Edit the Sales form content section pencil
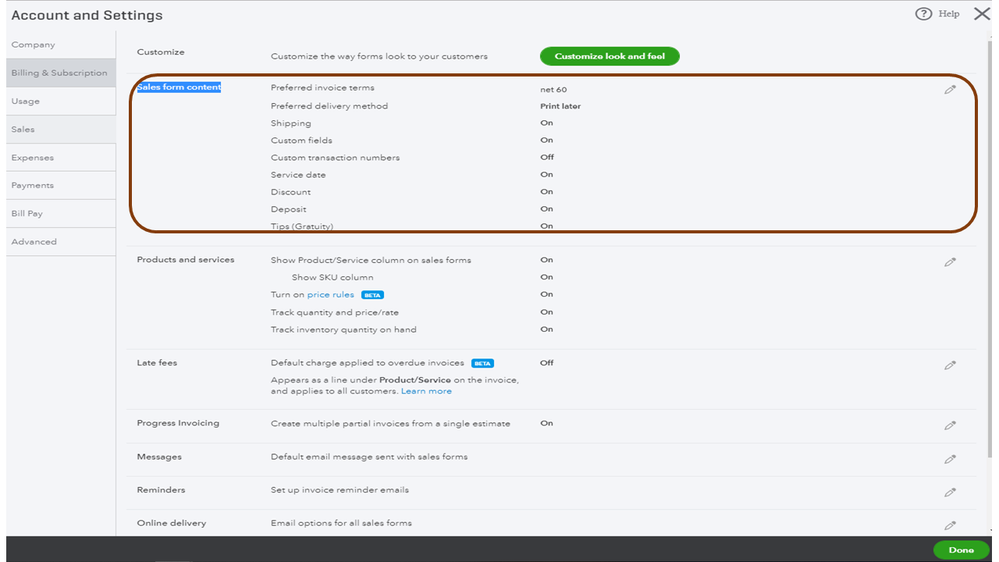 click(950, 90)
